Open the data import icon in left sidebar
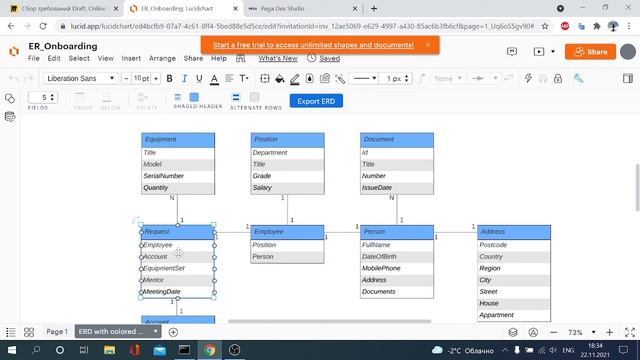Screen dimensions: 640x360 pyautogui.click(x=10, y=117)
